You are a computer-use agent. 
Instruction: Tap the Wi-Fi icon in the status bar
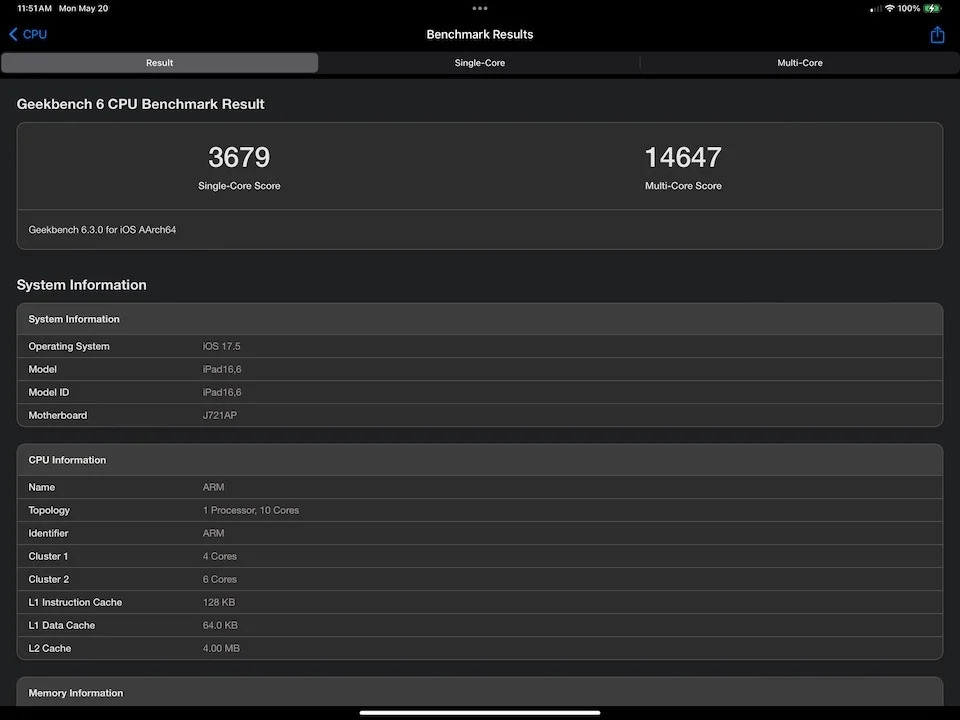point(889,8)
